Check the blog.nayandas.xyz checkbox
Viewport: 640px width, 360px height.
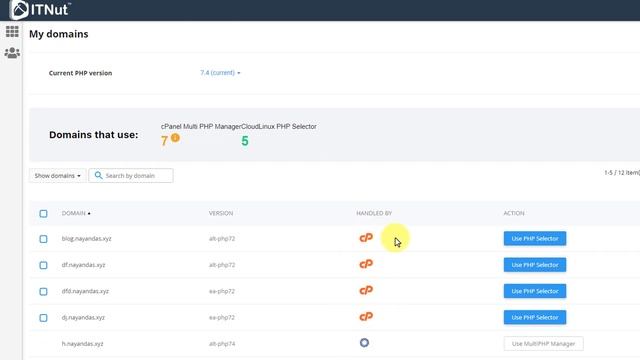tap(43, 239)
